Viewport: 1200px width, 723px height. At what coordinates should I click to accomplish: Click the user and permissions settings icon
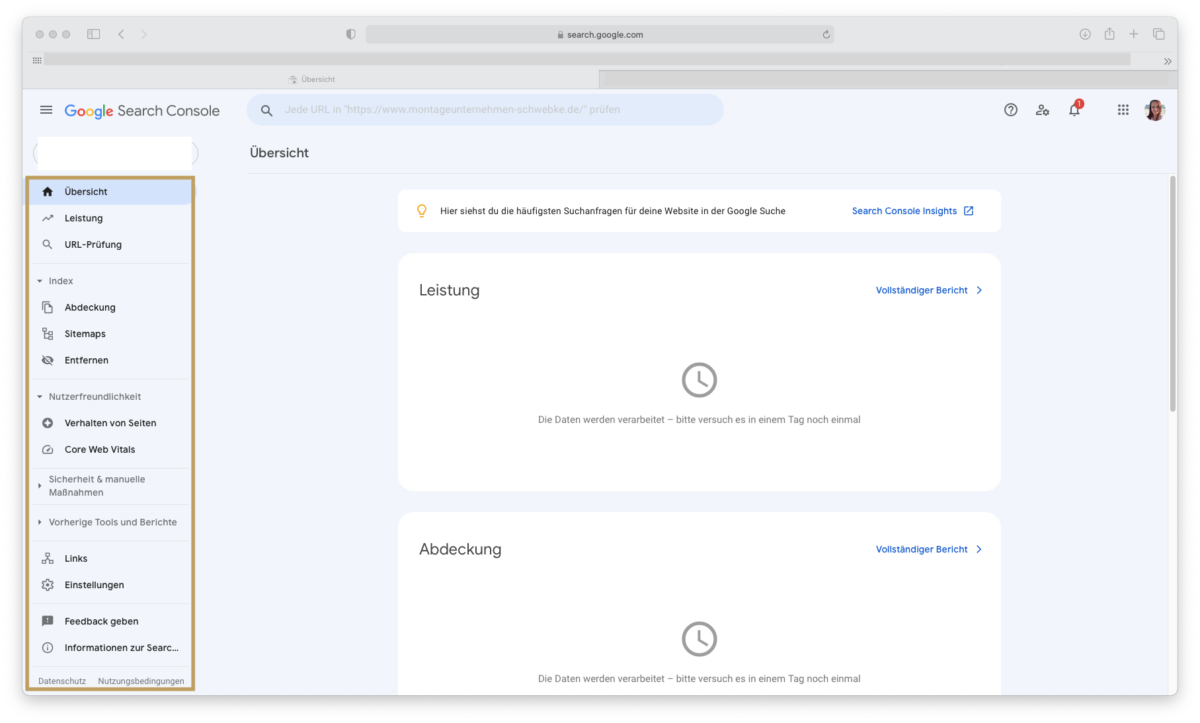pos(1043,110)
